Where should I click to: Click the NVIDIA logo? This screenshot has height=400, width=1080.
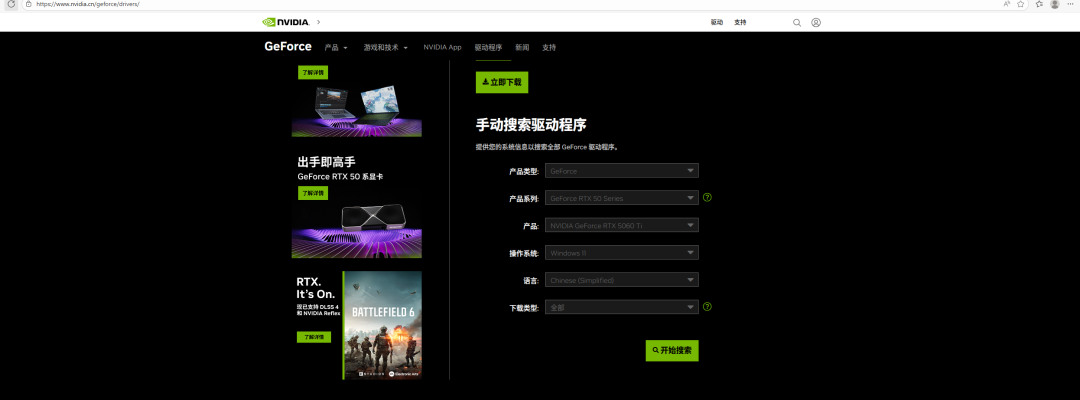pos(286,22)
